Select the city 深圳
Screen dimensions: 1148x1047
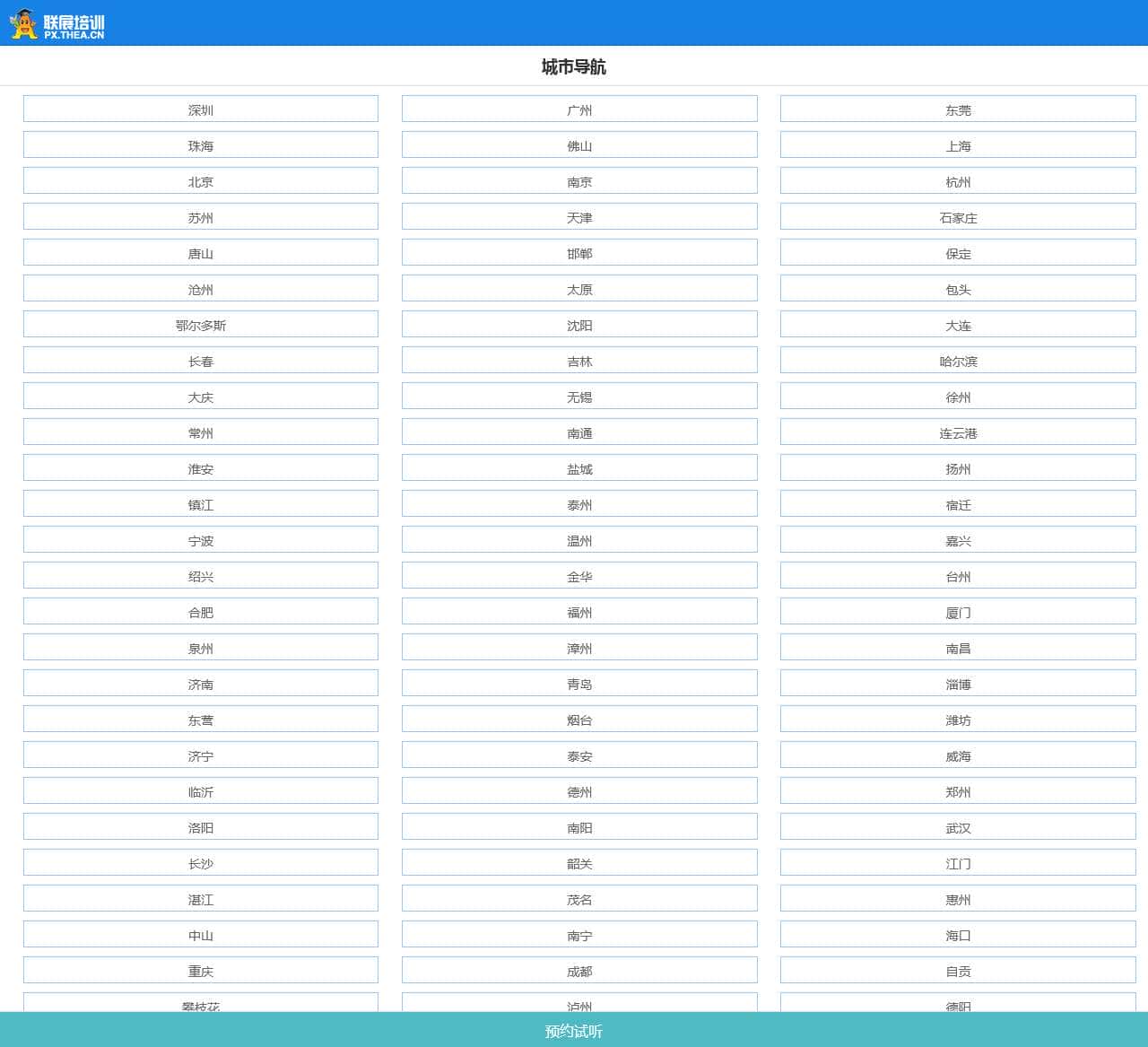tap(201, 109)
